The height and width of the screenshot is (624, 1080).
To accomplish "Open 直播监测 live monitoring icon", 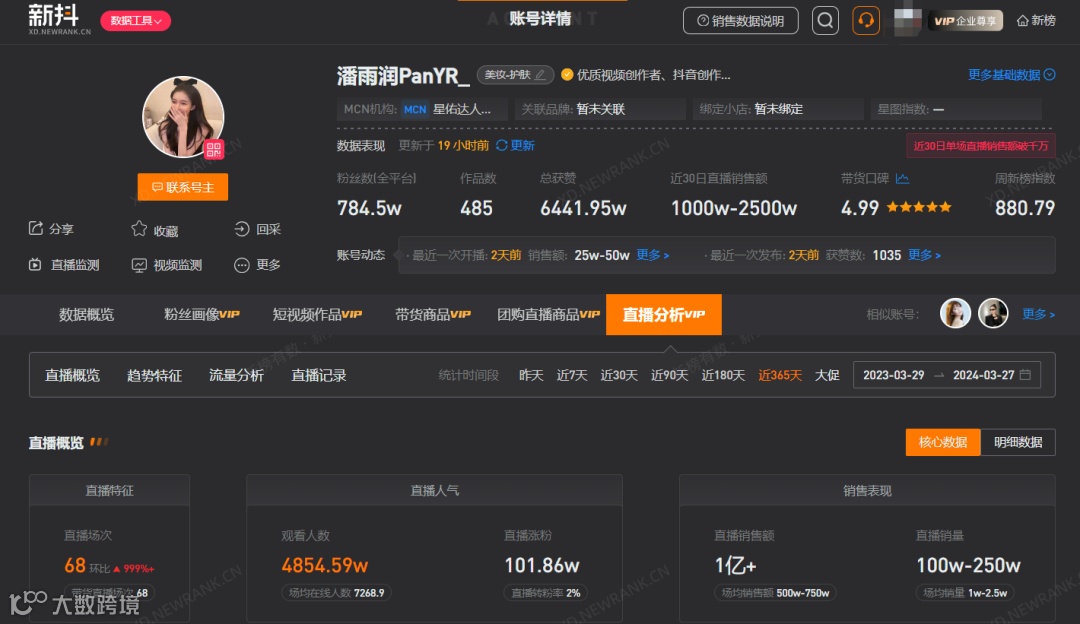I will (35, 264).
